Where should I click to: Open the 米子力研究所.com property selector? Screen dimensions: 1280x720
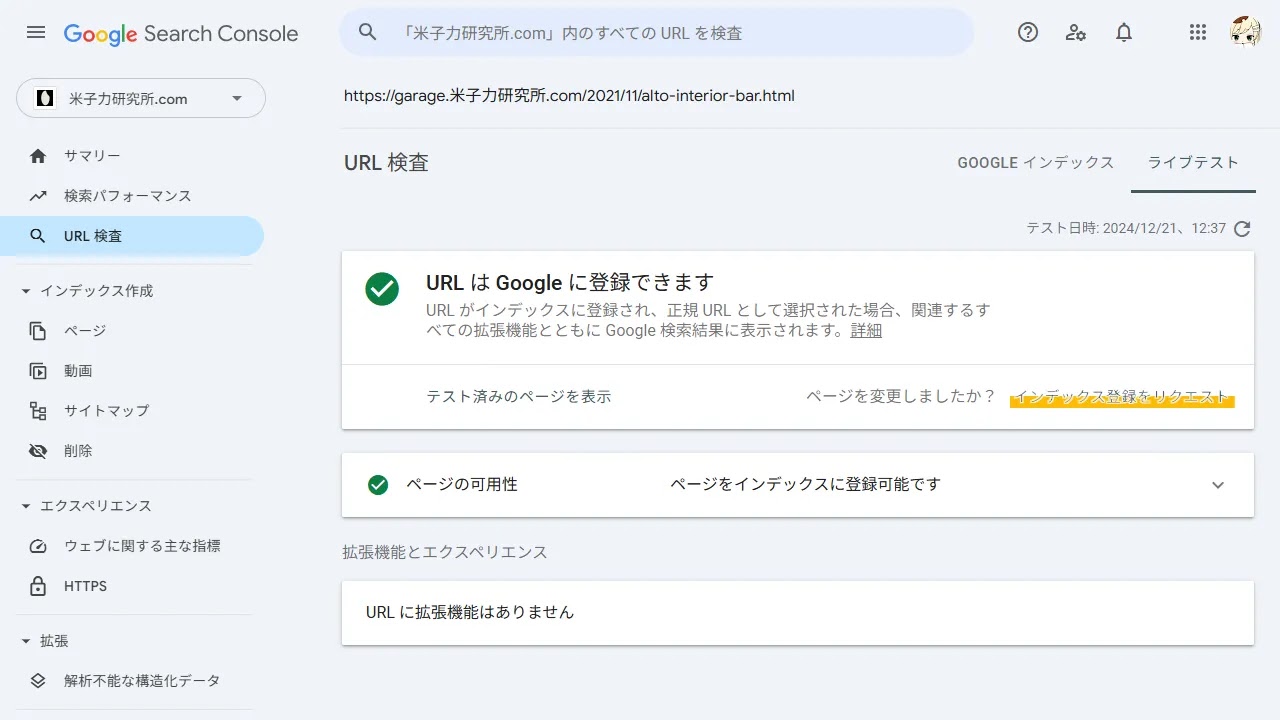click(141, 98)
